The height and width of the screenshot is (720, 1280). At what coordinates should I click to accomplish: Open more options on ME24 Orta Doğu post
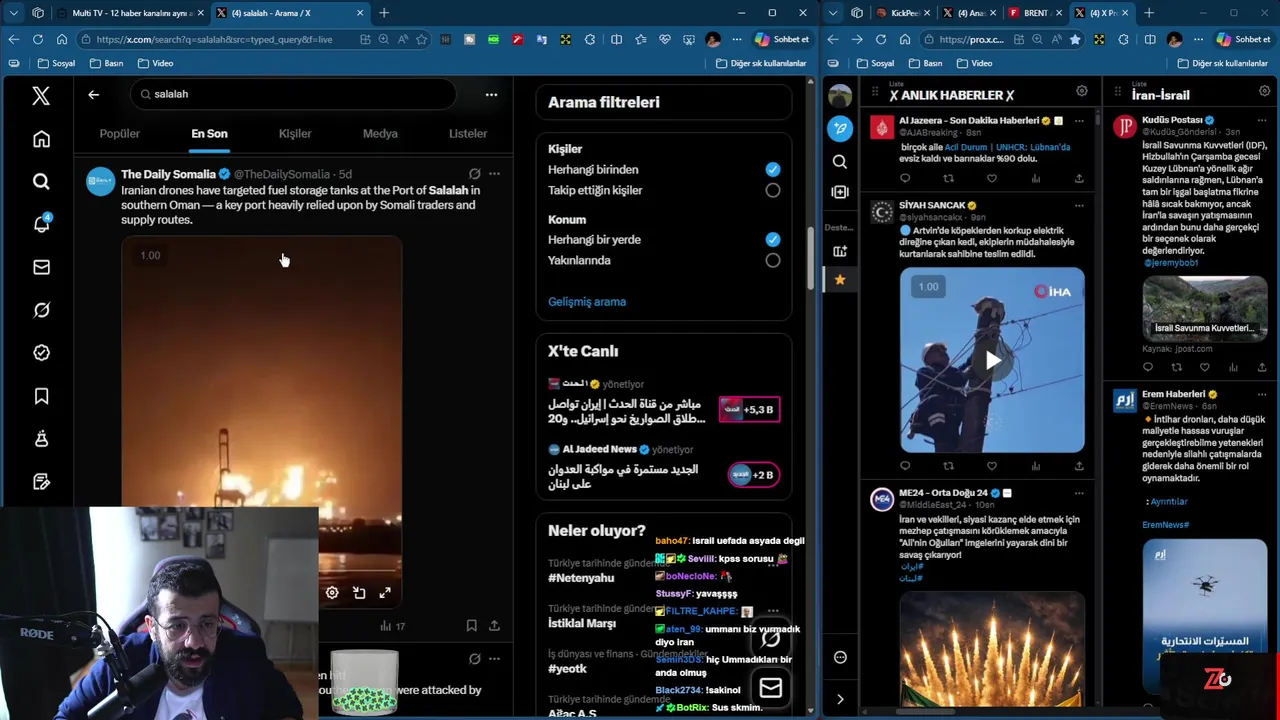click(1079, 493)
